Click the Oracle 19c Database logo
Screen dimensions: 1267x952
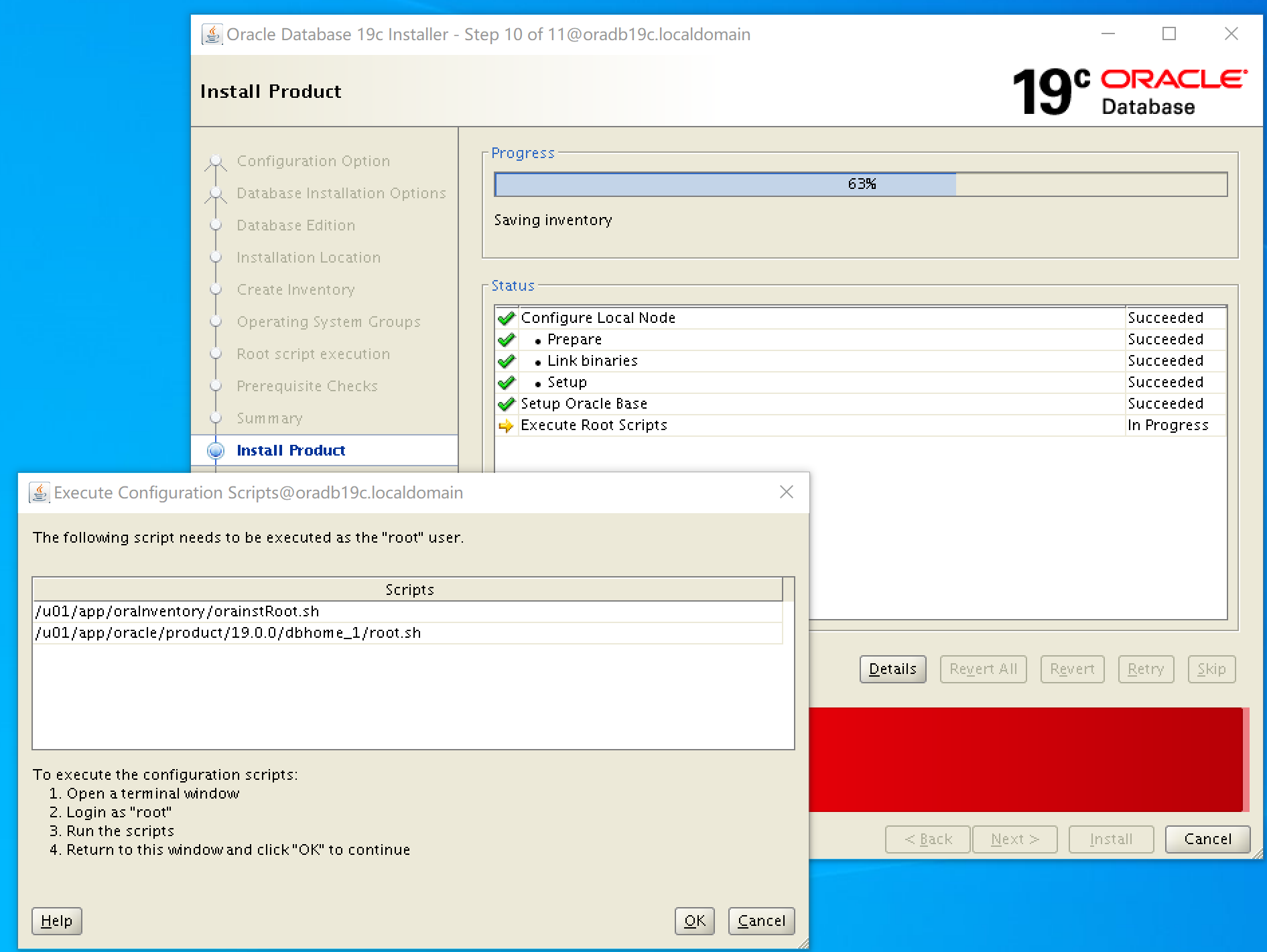(1130, 92)
